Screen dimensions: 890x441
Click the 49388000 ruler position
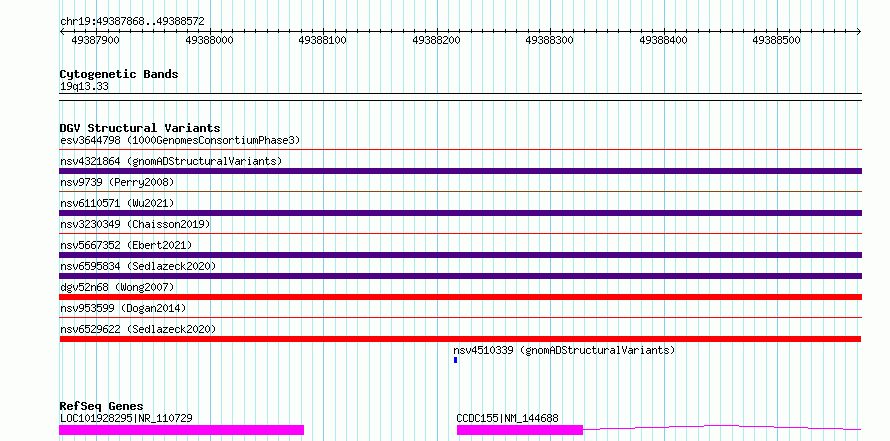(209, 40)
